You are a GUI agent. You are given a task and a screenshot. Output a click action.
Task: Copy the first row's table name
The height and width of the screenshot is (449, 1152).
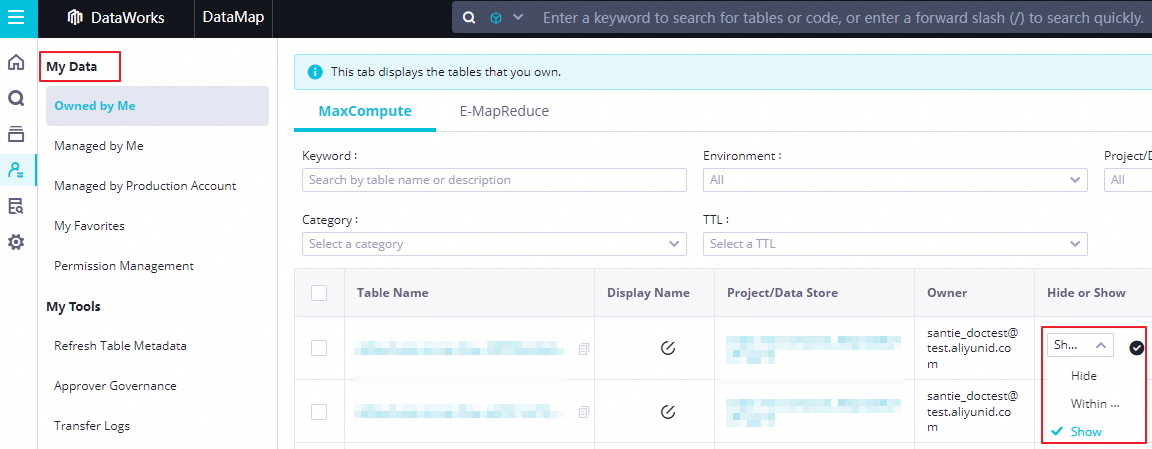583,349
